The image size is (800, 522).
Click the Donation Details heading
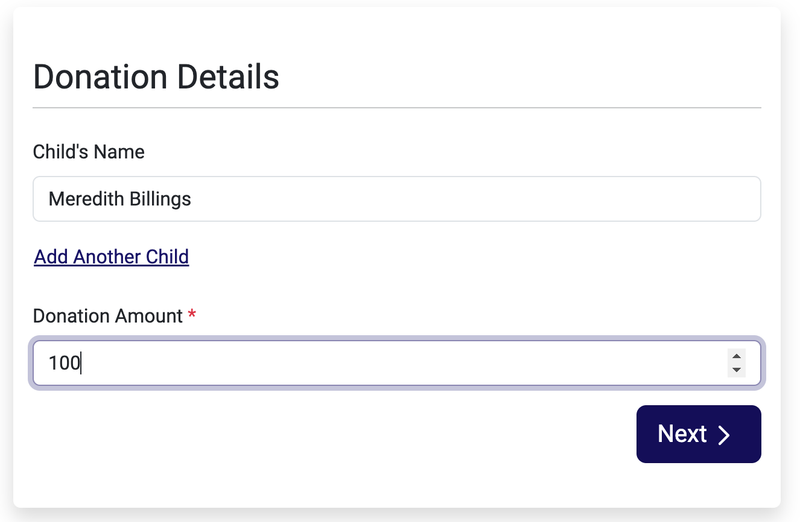coord(156,77)
